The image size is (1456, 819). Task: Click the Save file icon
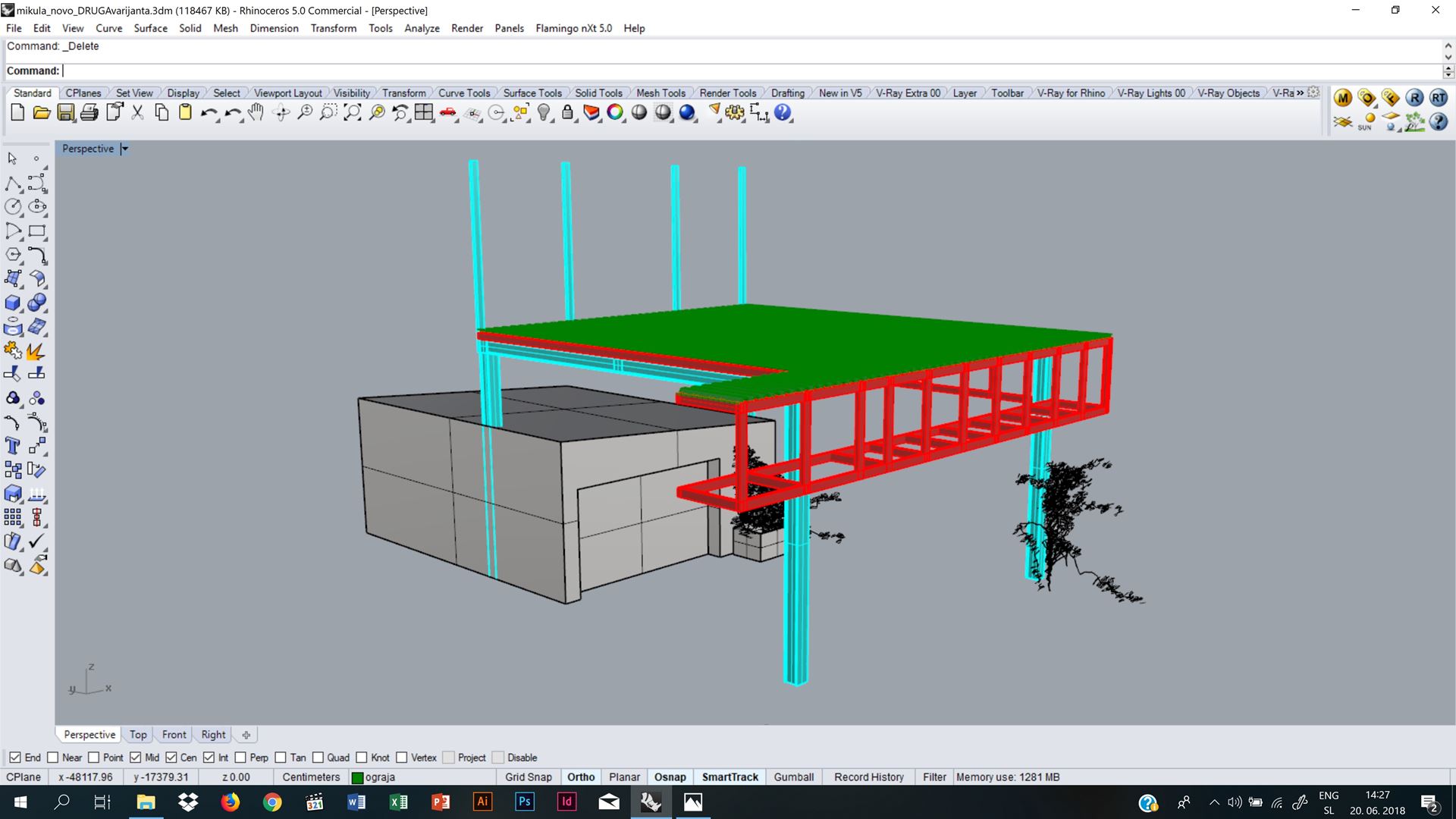66,113
